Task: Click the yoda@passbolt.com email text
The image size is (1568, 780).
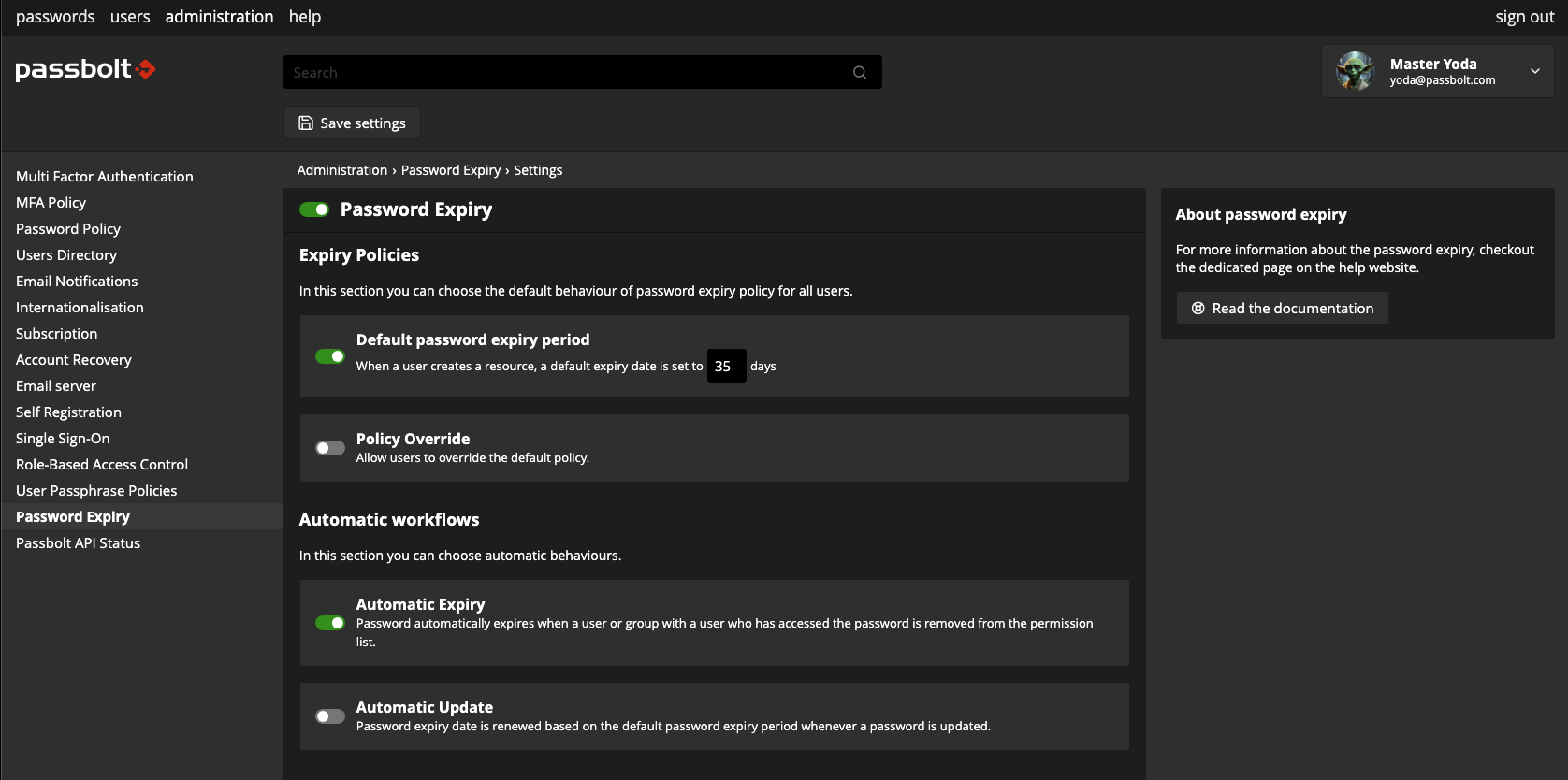Action: [x=1443, y=80]
